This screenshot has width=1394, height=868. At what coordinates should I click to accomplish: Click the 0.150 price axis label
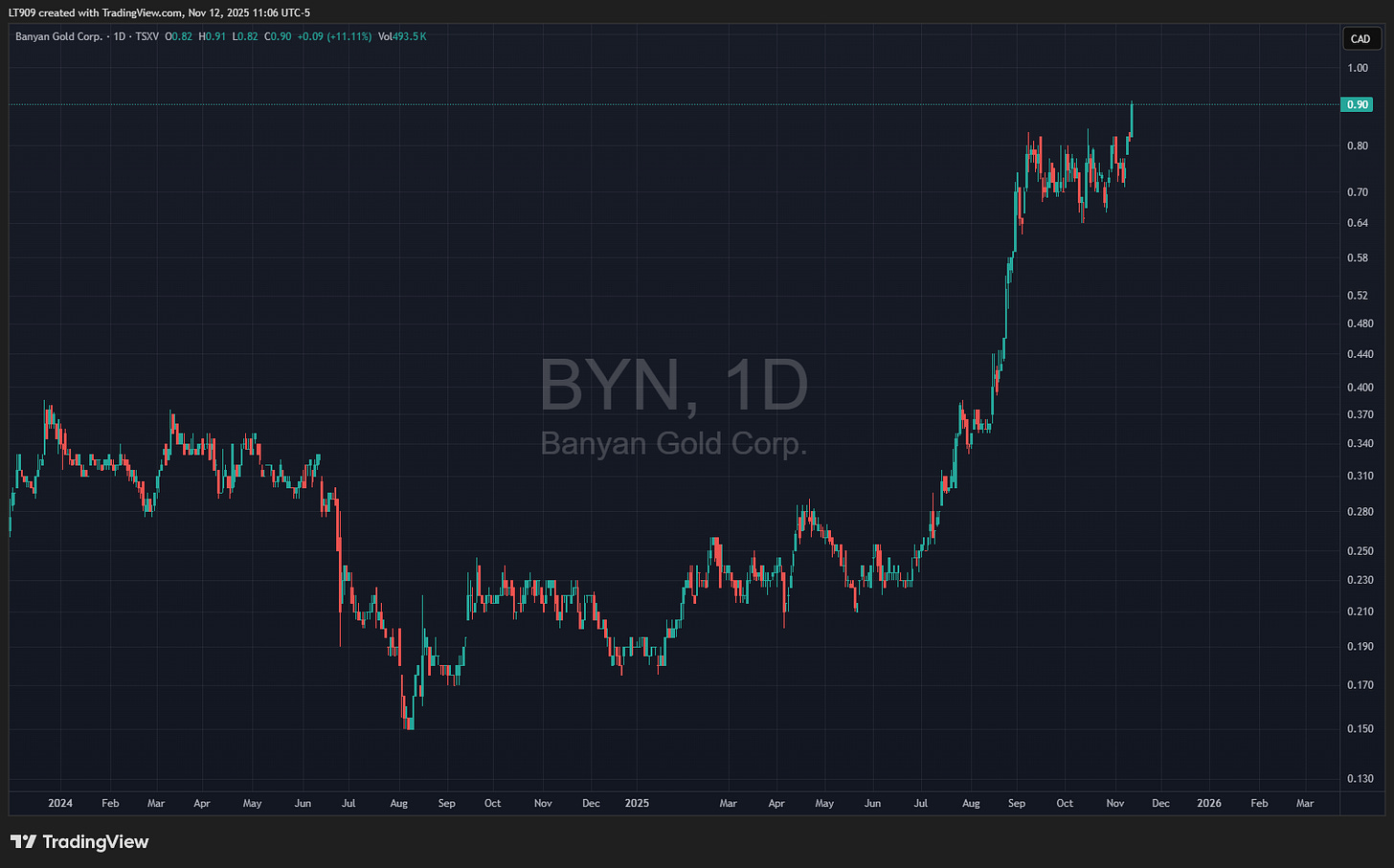click(1360, 729)
